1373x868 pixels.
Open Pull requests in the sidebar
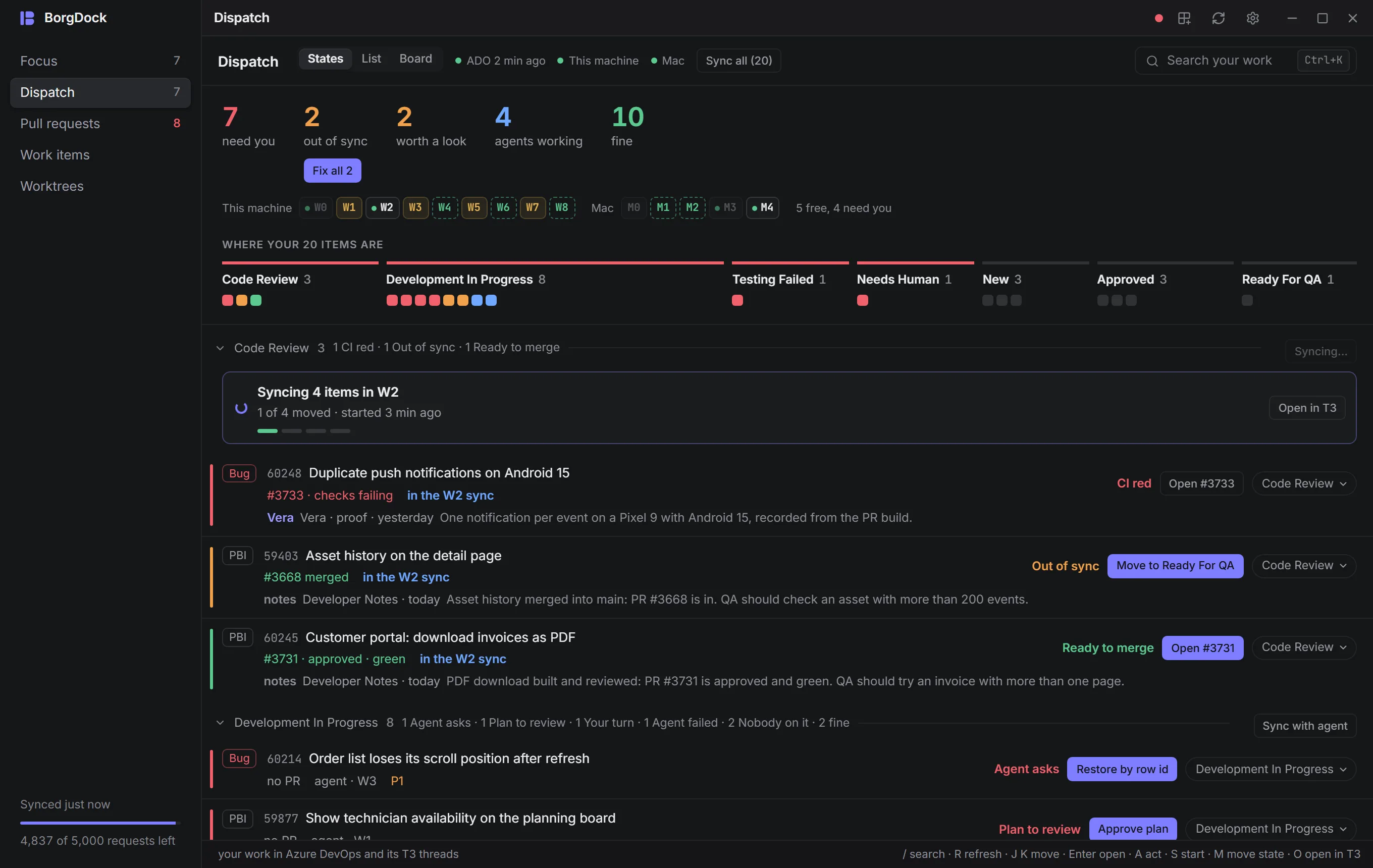(x=100, y=124)
